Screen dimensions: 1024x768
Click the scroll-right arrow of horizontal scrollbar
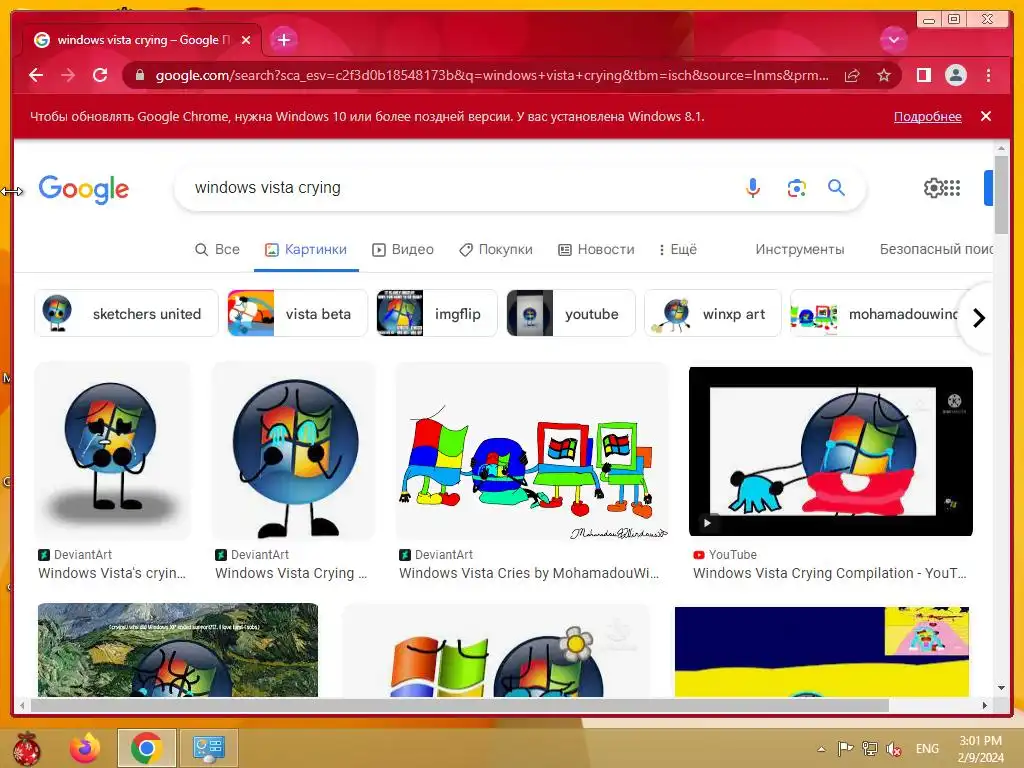coord(985,705)
